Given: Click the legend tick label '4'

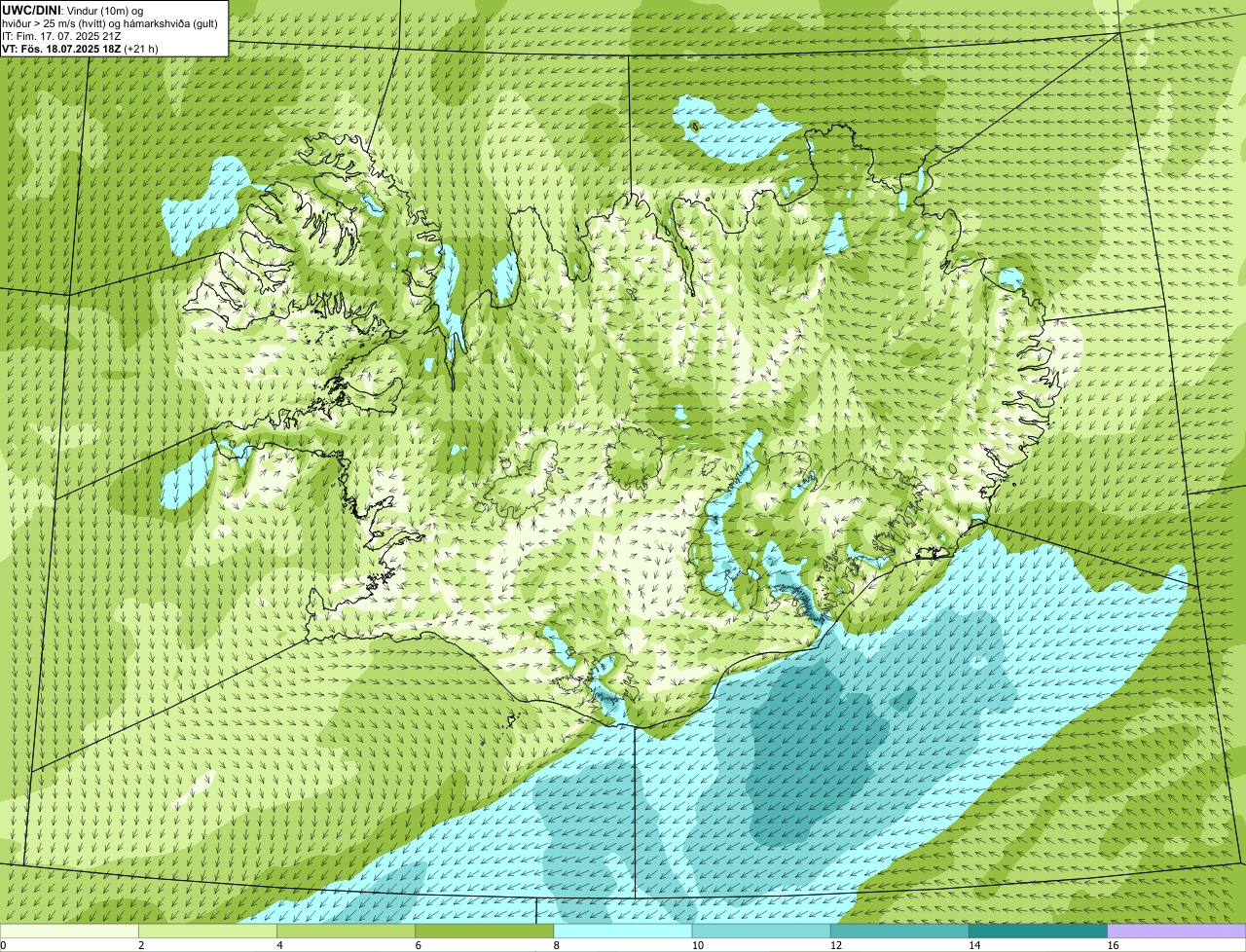Looking at the screenshot, I should [279, 945].
